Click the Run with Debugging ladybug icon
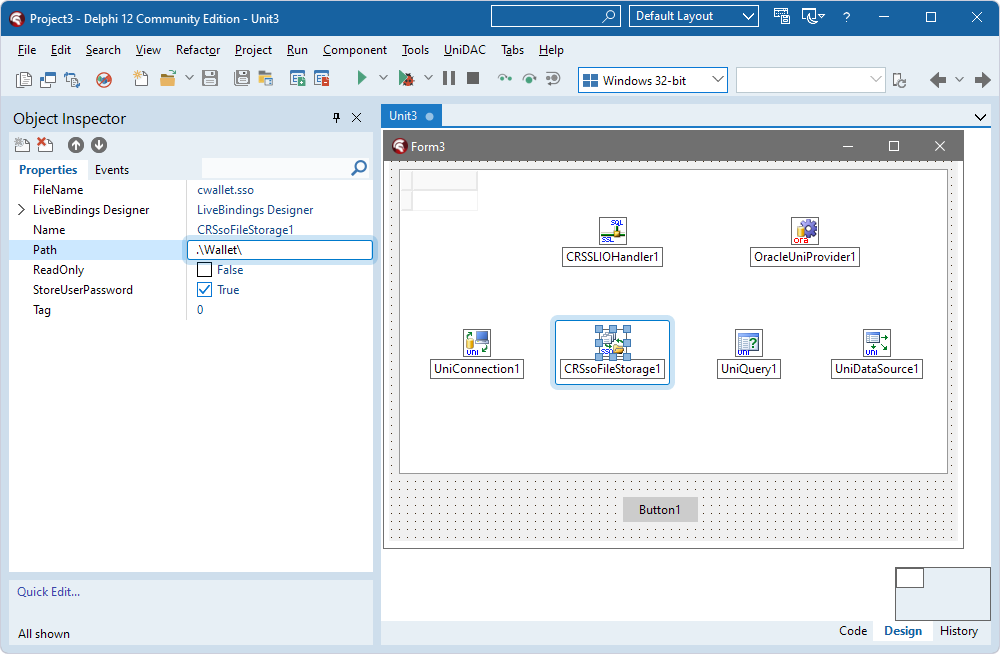 [x=409, y=77]
